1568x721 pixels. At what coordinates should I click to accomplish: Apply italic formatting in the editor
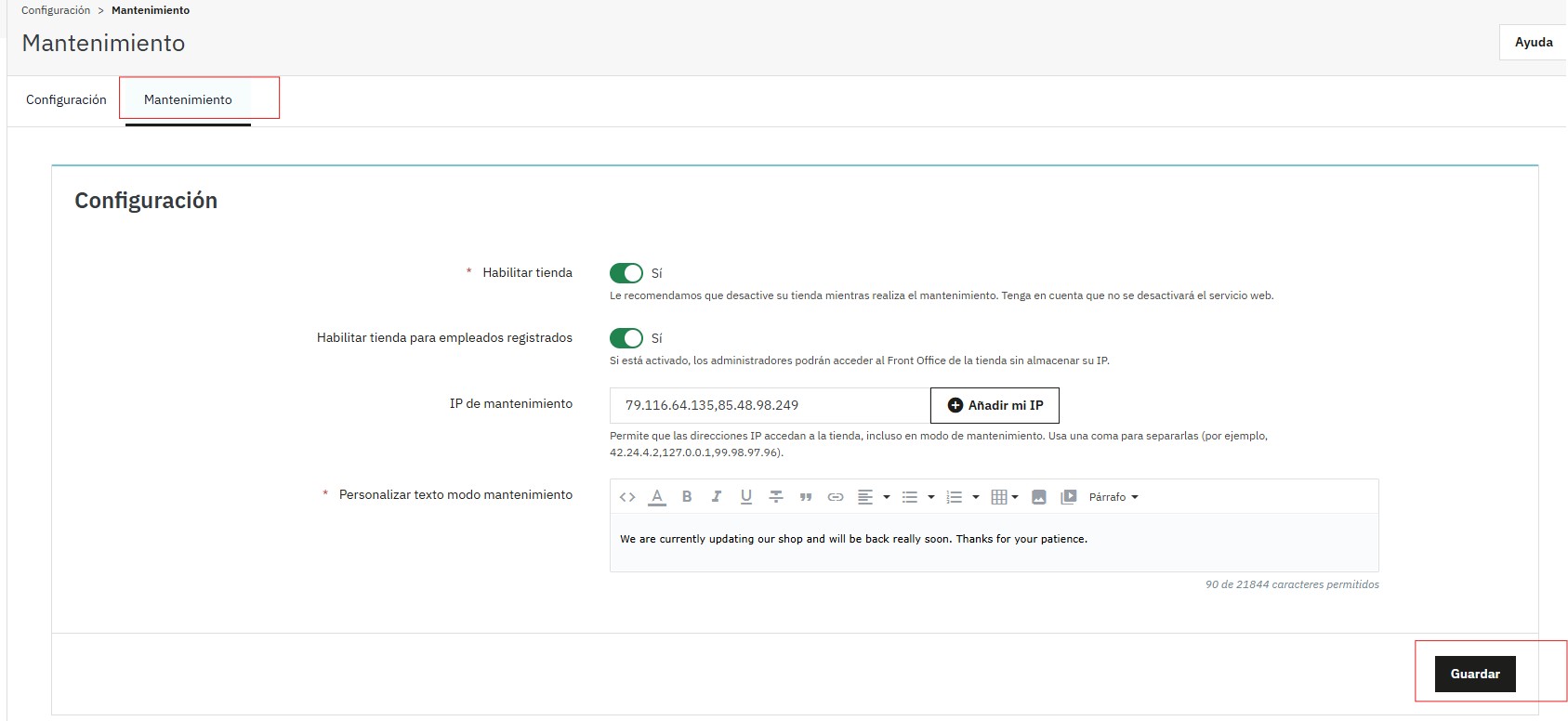pos(717,497)
